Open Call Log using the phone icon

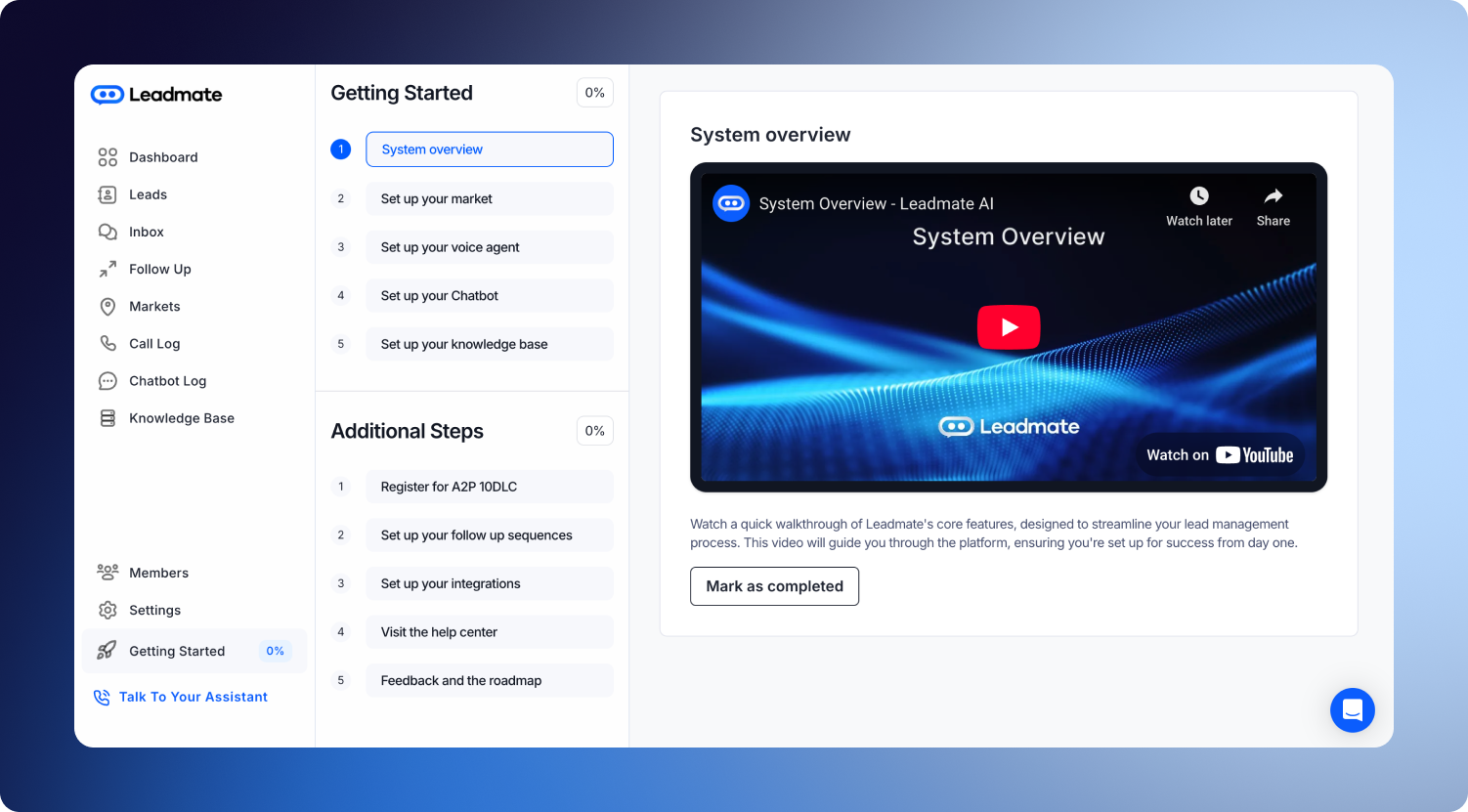(x=108, y=344)
